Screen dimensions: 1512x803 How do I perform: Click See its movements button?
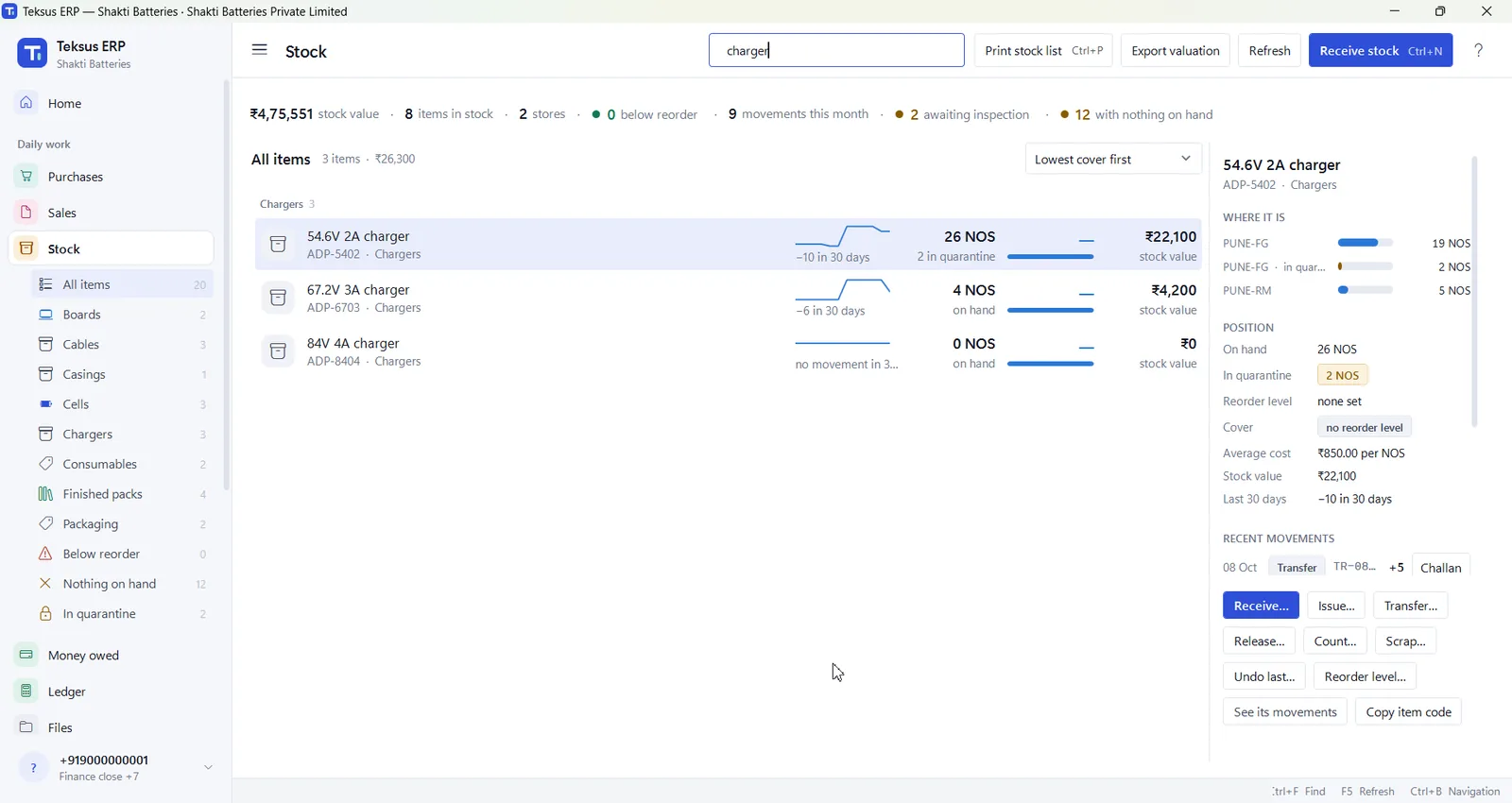coord(1285,712)
